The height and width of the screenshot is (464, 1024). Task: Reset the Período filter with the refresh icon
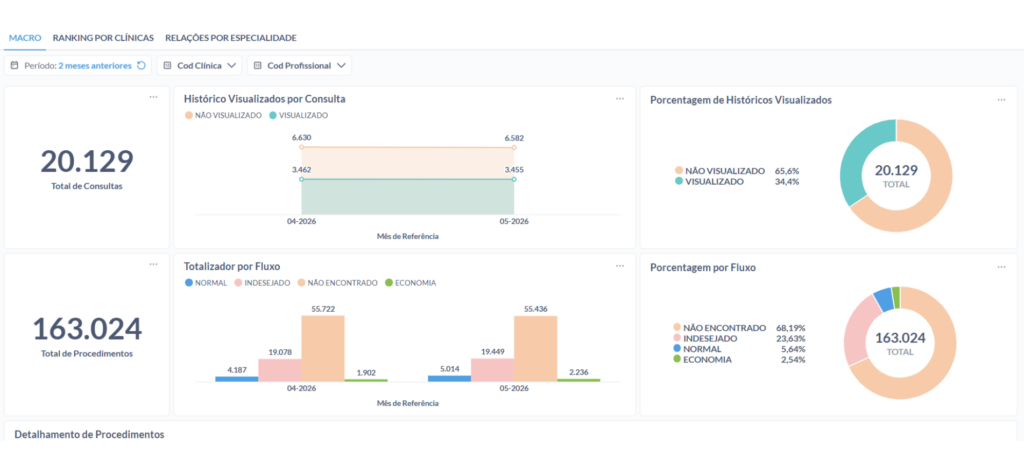(141, 66)
